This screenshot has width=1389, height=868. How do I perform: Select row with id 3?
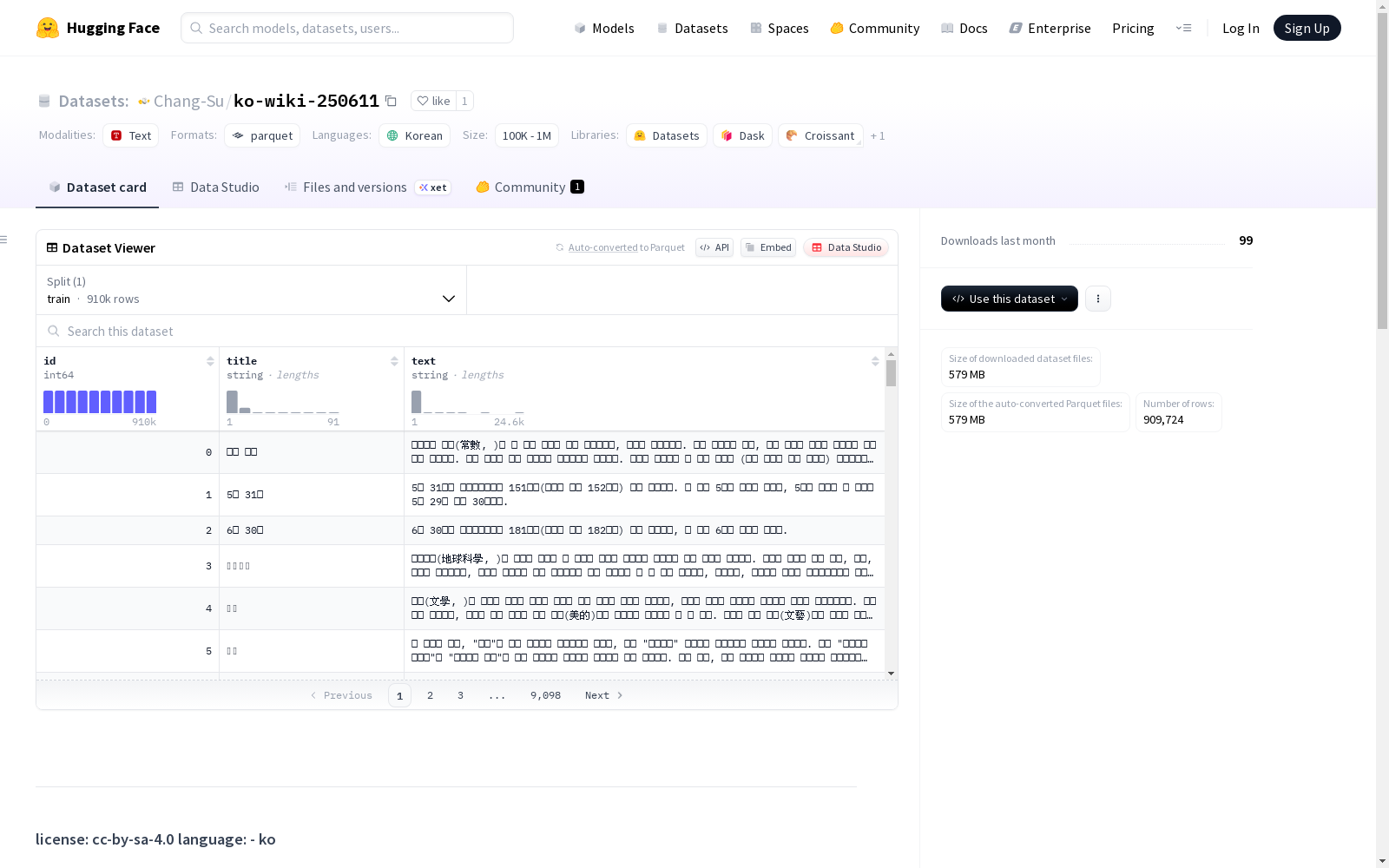point(460,566)
